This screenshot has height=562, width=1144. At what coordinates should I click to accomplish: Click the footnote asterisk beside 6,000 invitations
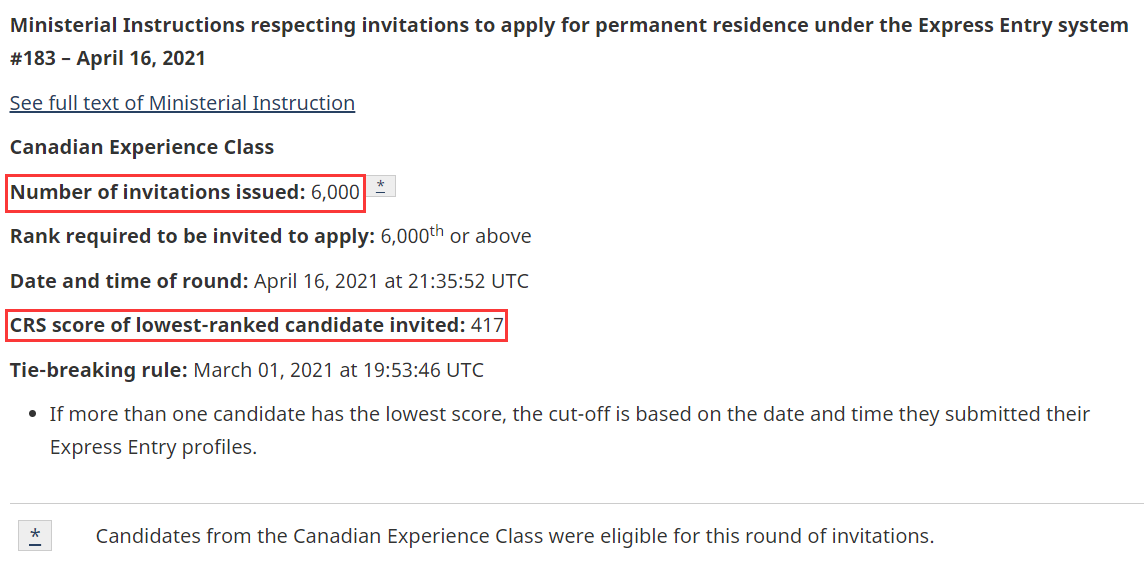381,186
